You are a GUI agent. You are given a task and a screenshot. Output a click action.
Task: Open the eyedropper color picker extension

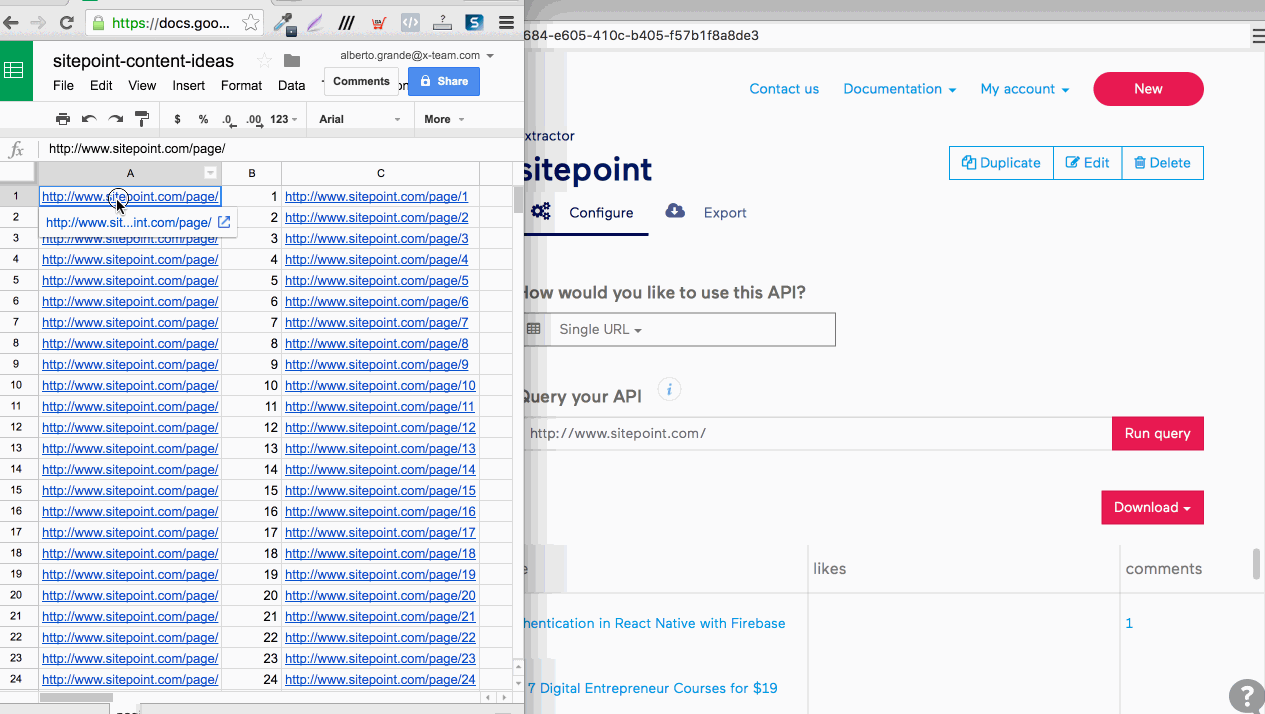click(285, 22)
